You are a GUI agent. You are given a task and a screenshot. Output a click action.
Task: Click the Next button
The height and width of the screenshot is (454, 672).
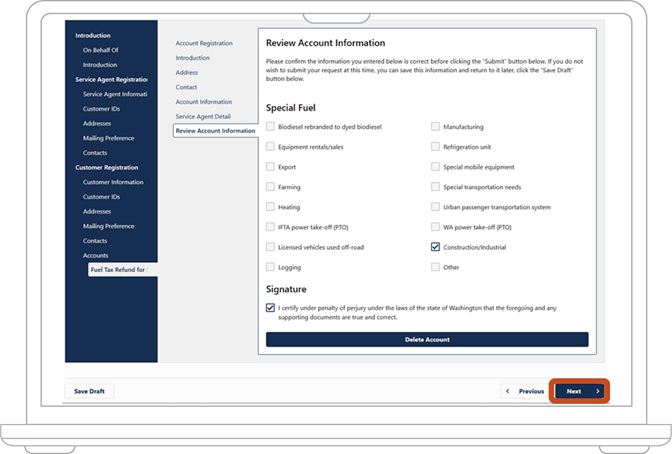click(579, 391)
